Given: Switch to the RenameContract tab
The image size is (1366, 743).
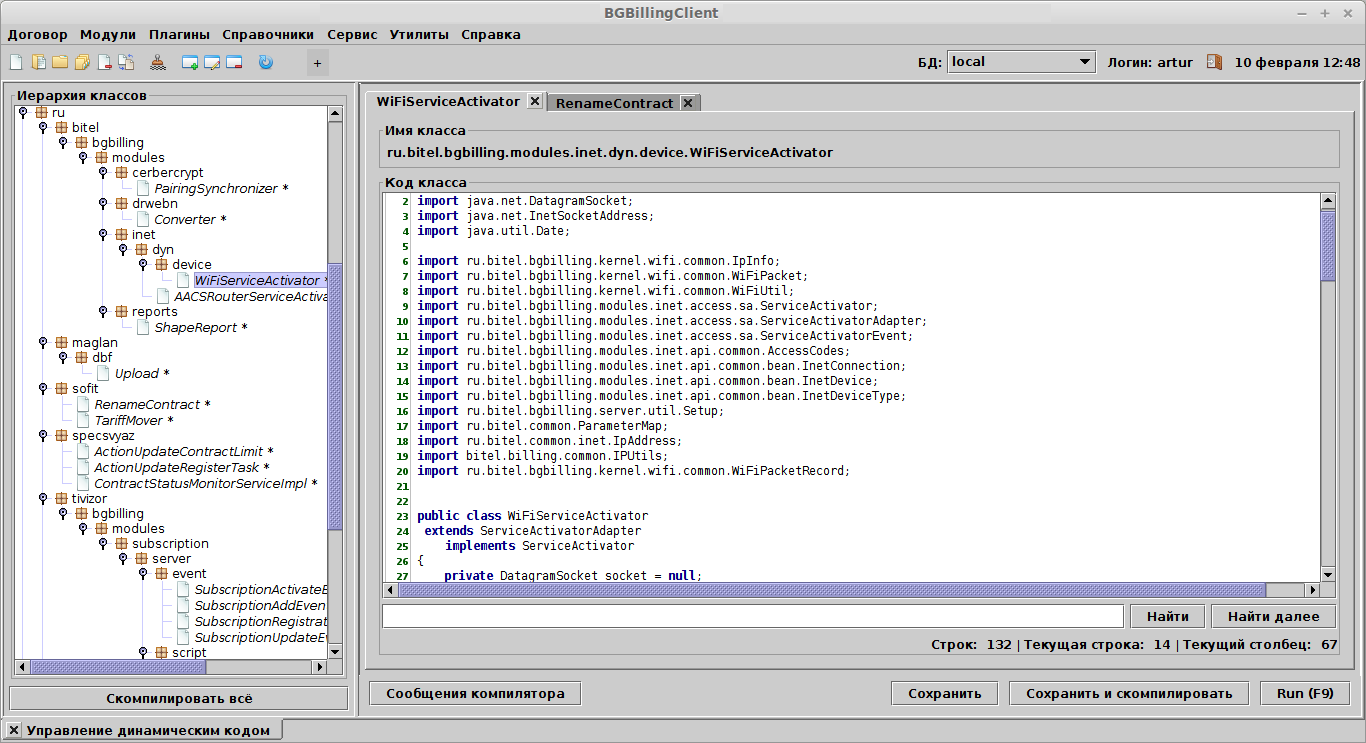Looking at the screenshot, I should pos(612,101).
